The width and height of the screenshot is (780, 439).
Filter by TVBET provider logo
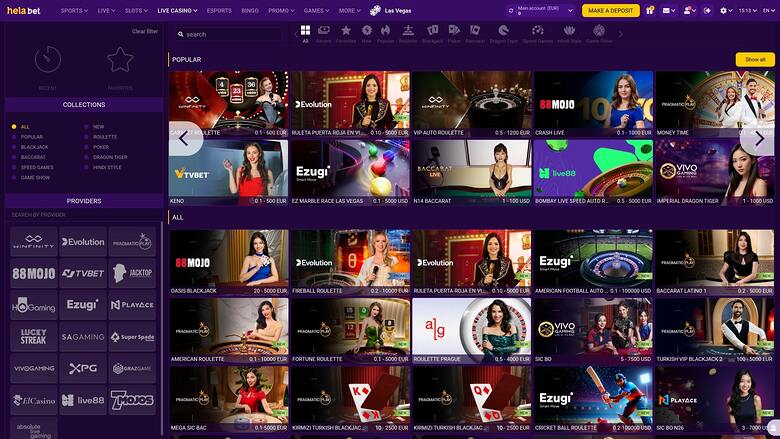pyautogui.click(x=83, y=273)
